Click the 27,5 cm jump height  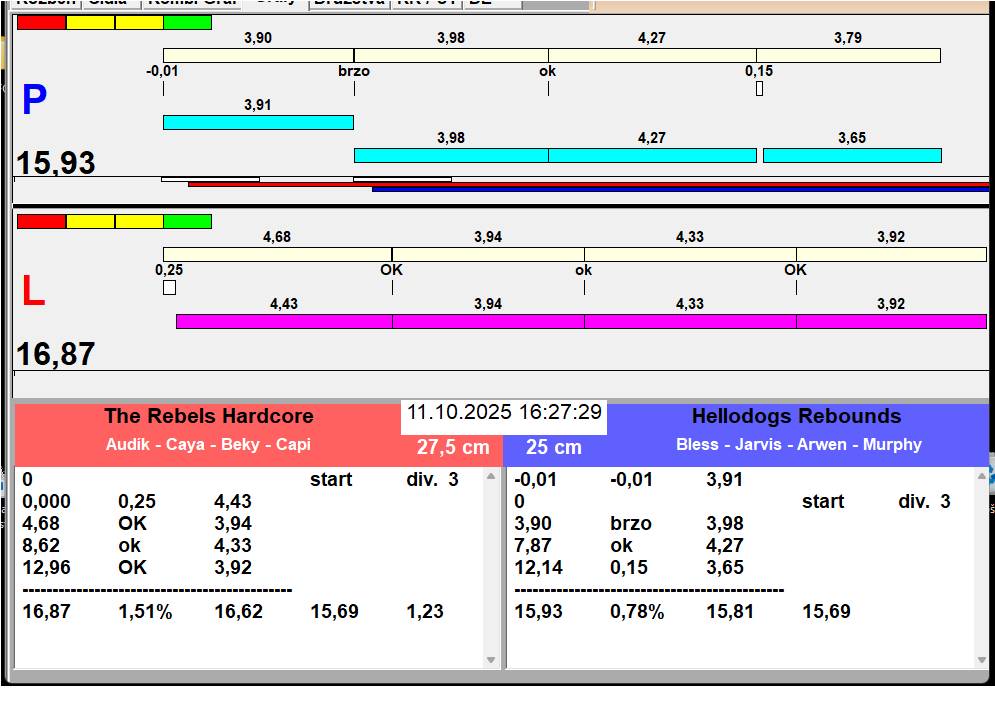point(453,447)
